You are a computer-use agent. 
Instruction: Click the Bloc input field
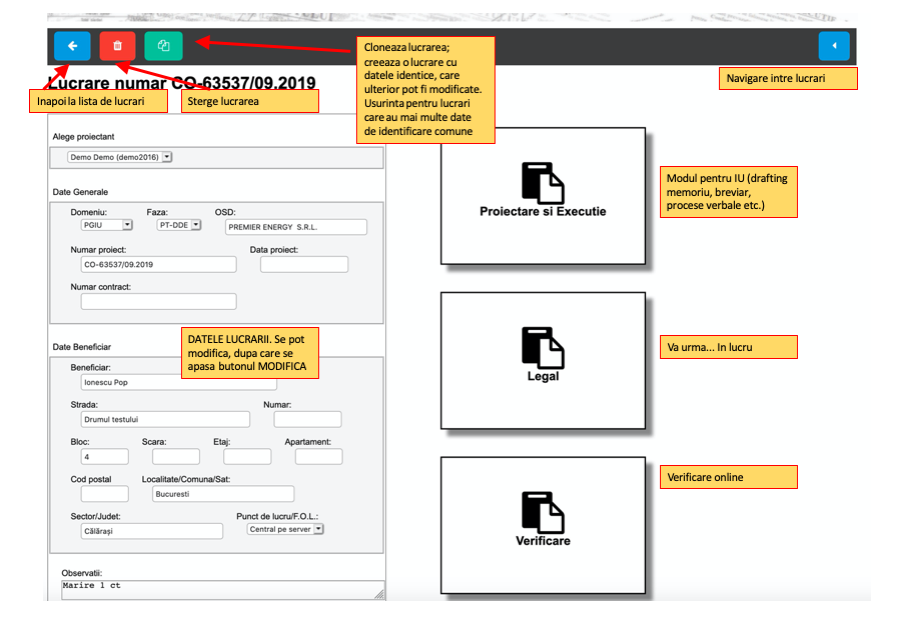pos(104,457)
